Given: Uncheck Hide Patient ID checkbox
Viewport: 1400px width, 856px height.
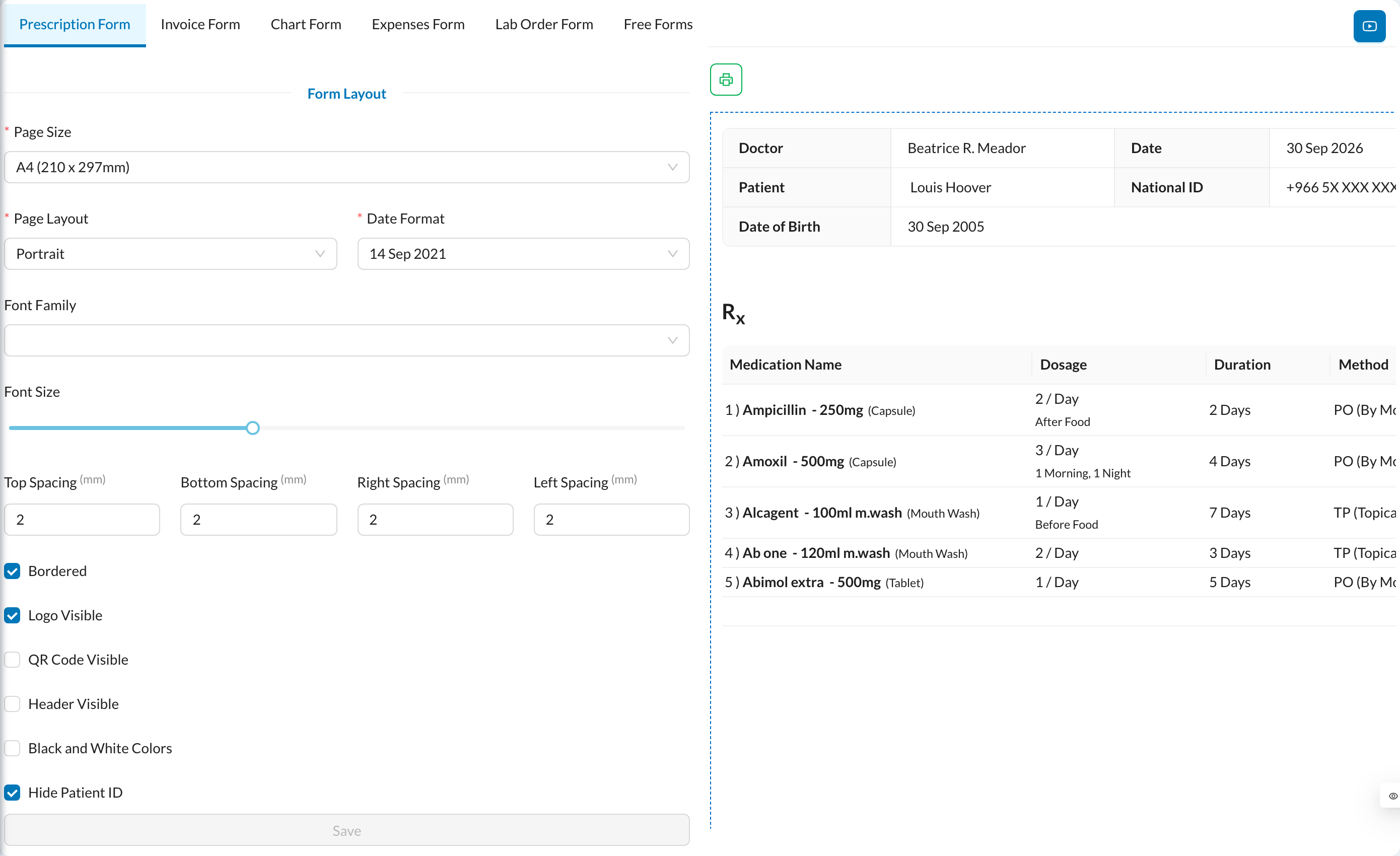Looking at the screenshot, I should pos(13,793).
